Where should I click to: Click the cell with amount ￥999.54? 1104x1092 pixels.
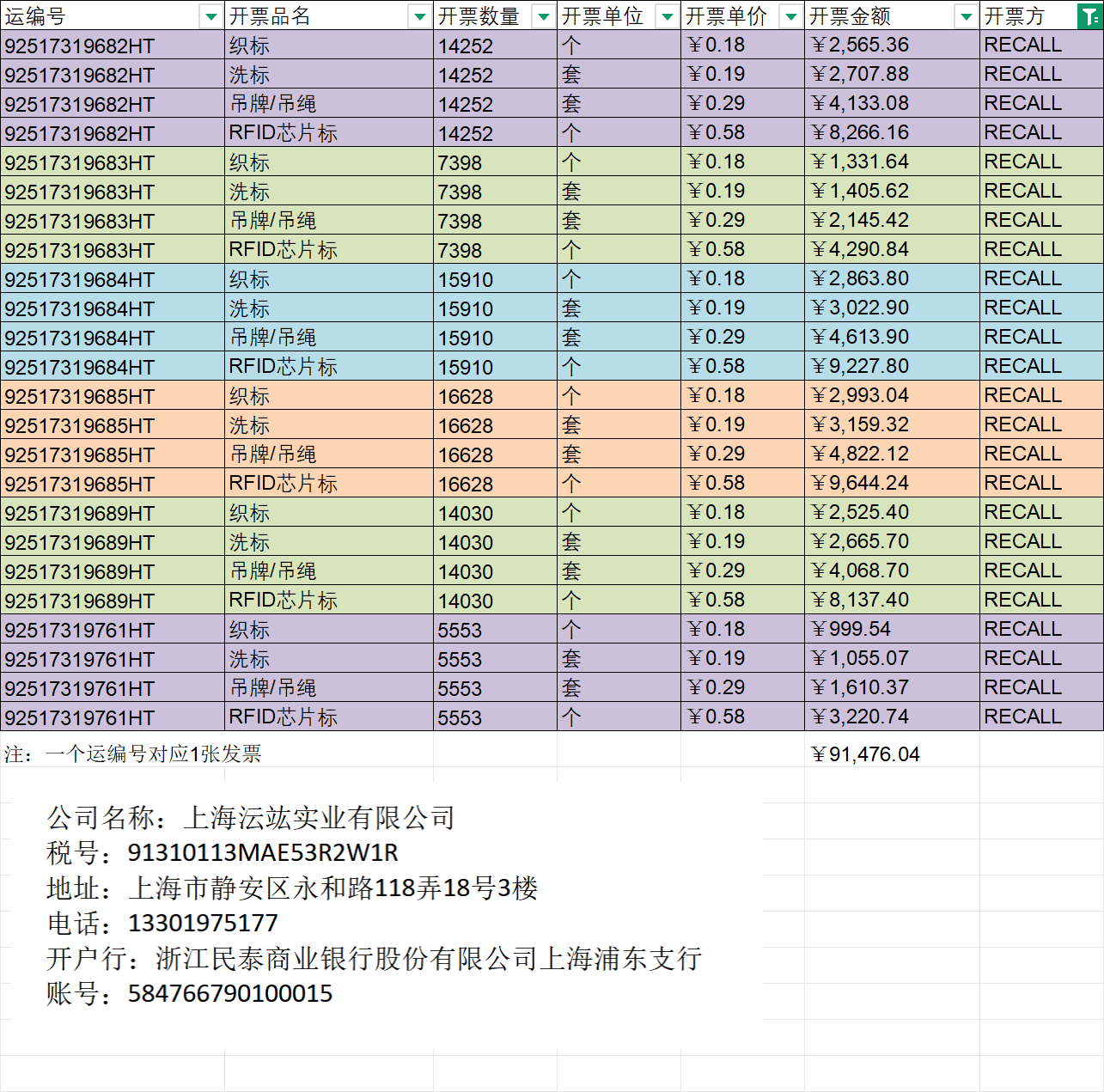pos(851,629)
